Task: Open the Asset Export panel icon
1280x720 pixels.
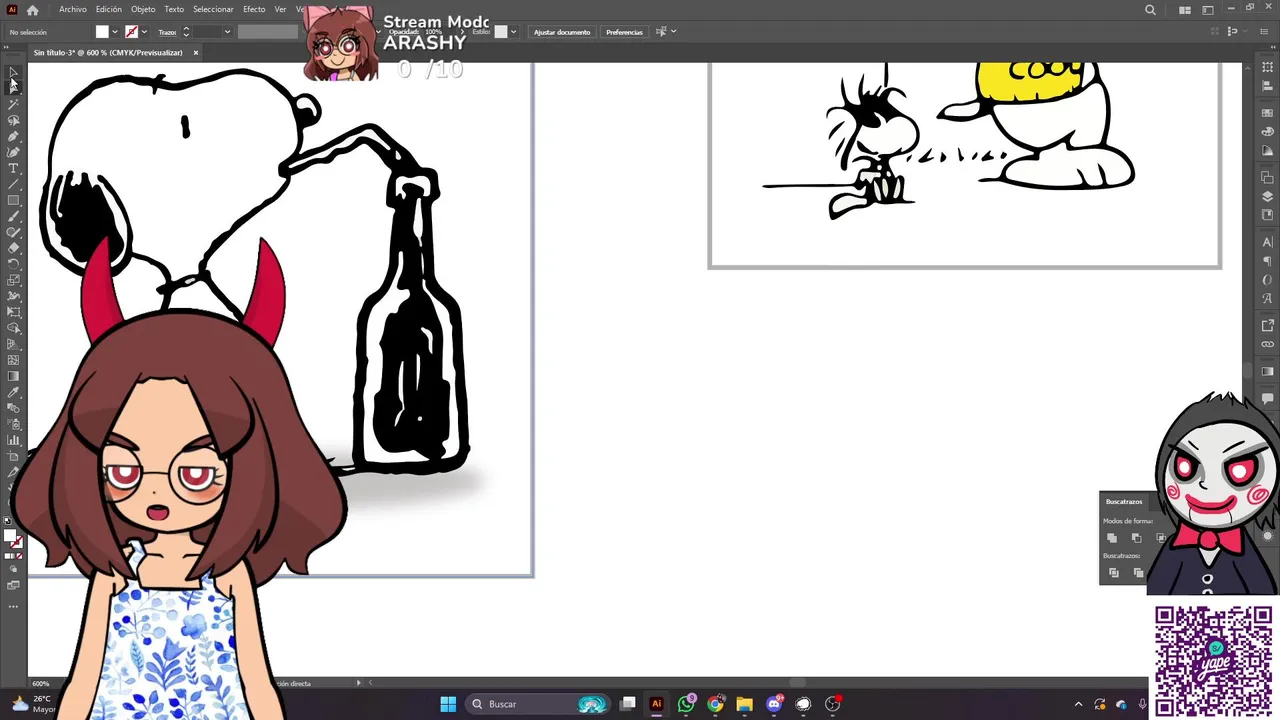Action: coord(1267,324)
